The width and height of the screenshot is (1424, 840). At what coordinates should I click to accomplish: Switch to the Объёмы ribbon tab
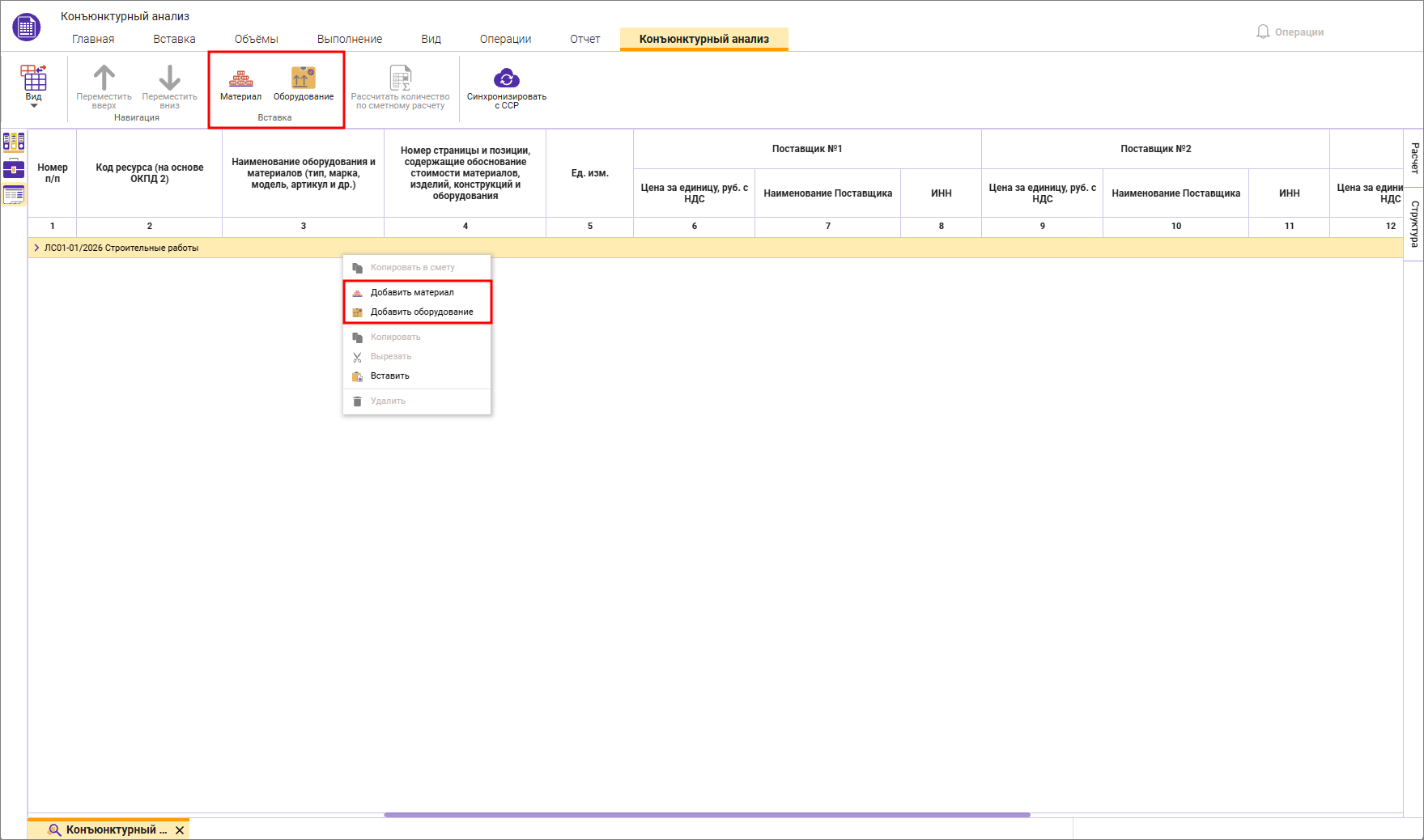pos(257,39)
